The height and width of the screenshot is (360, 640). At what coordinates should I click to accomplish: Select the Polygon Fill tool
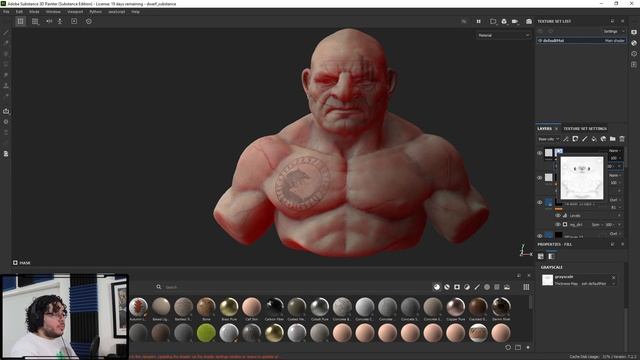click(x=6, y=64)
